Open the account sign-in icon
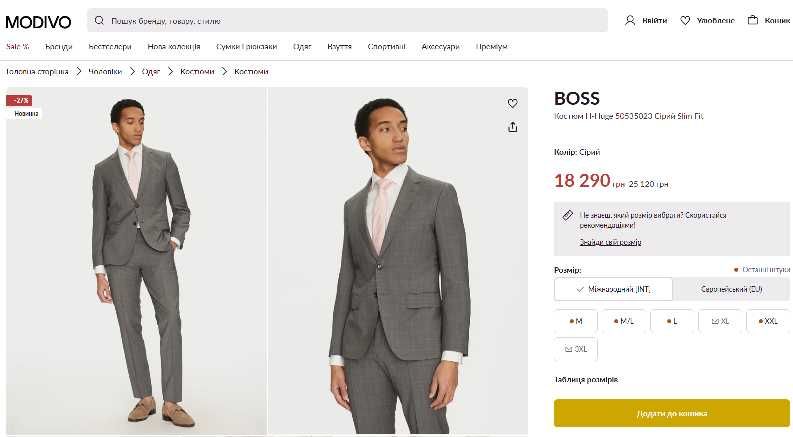This screenshot has height=437, width=793. pos(630,20)
